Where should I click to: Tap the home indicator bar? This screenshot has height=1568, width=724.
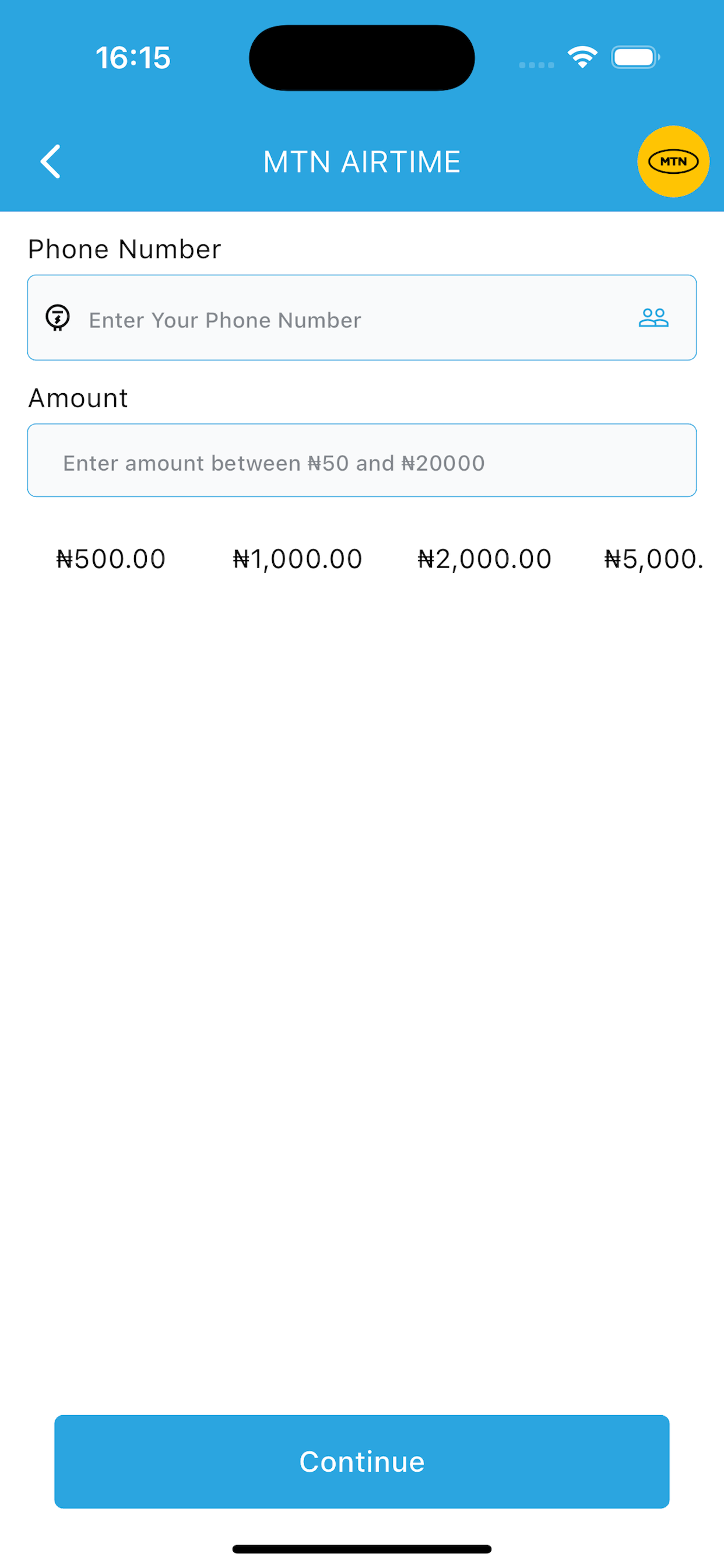point(362,1549)
